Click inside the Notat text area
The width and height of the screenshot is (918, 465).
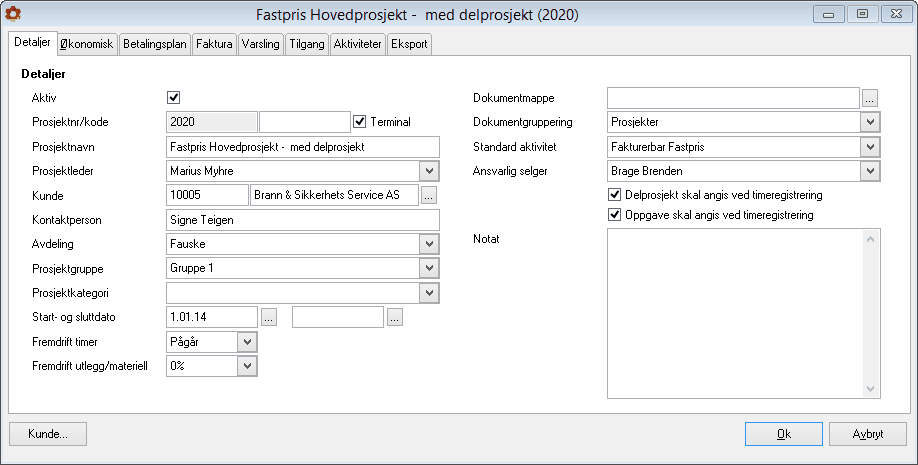pos(735,313)
